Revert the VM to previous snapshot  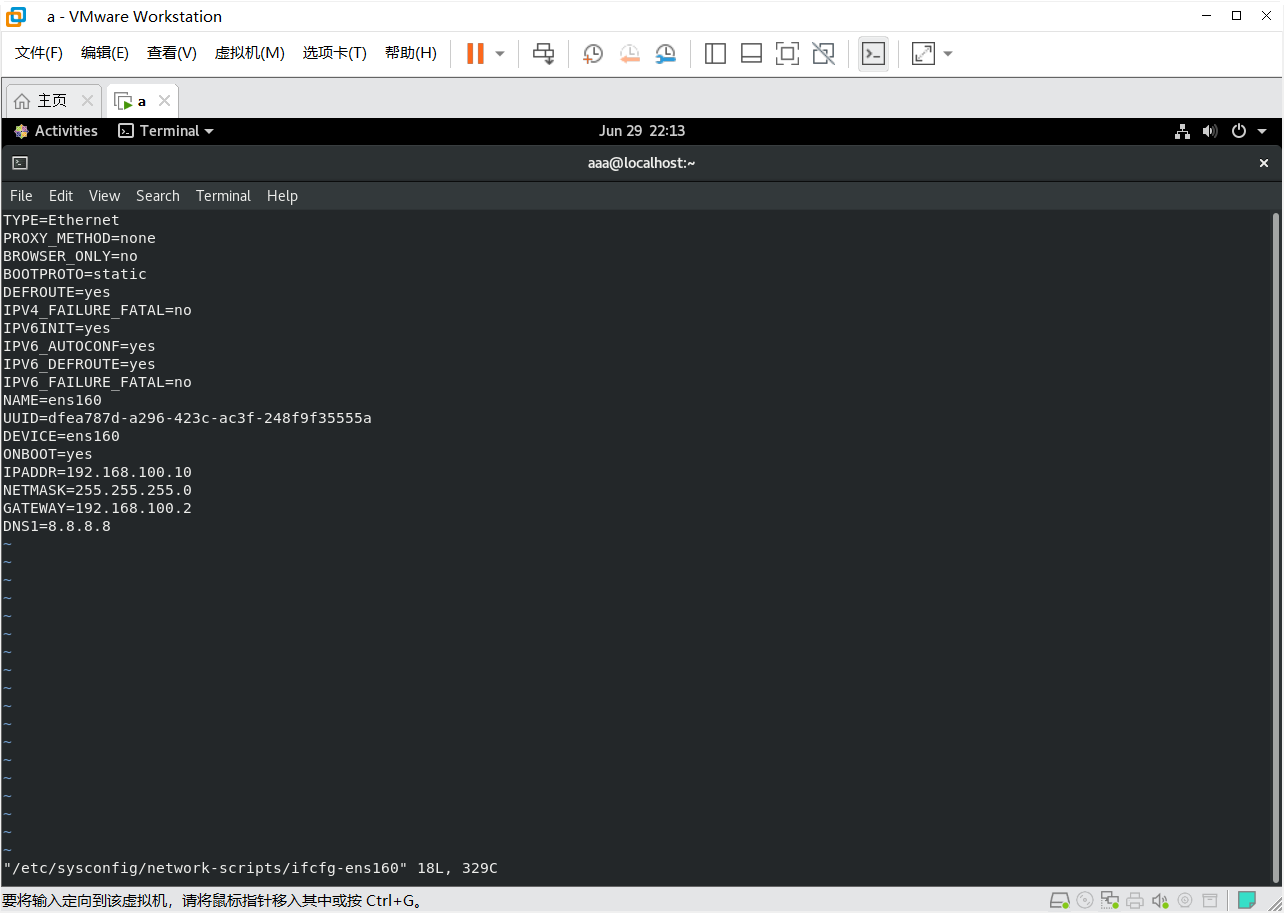pos(629,54)
